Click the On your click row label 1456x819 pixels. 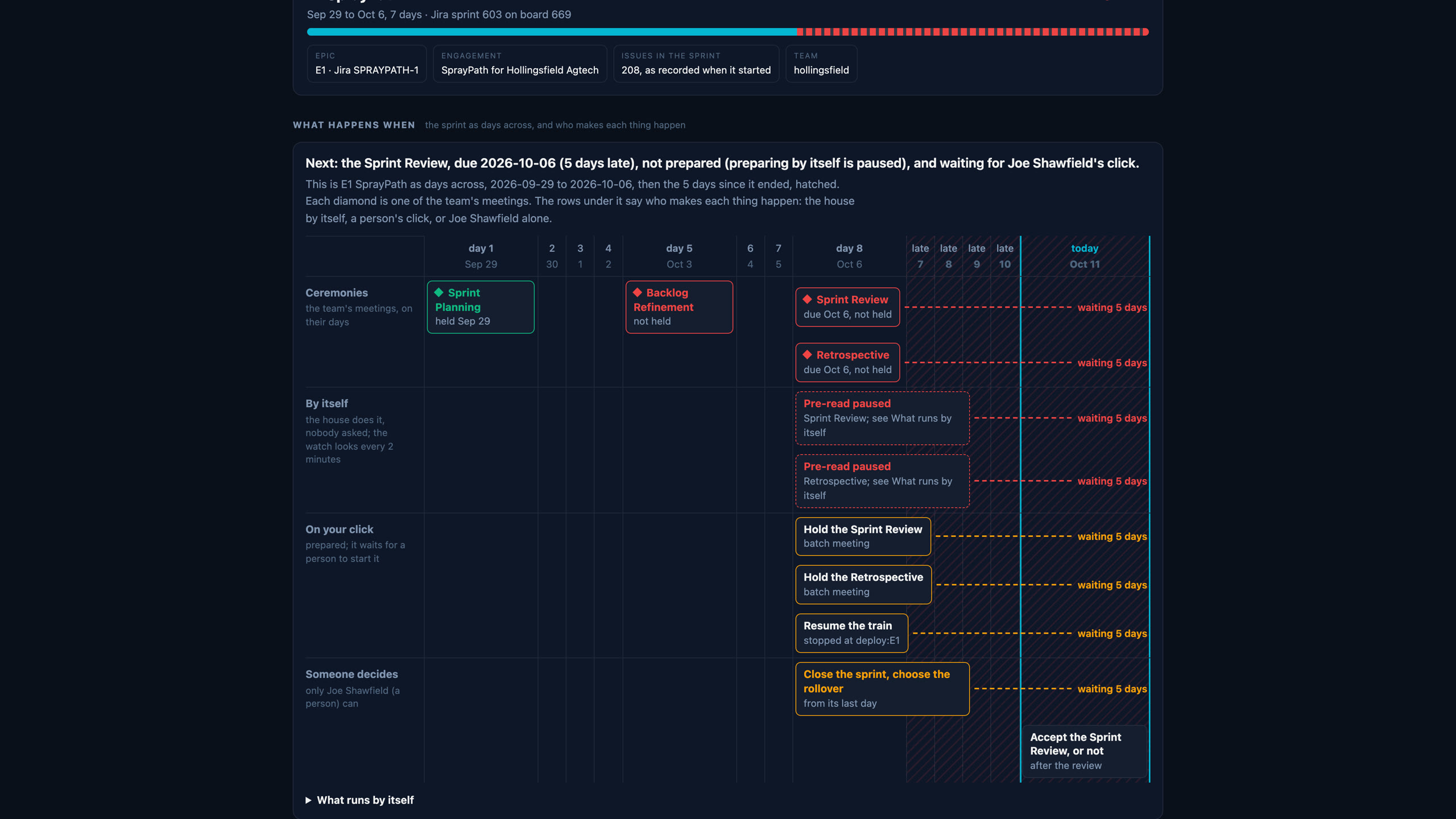click(340, 529)
